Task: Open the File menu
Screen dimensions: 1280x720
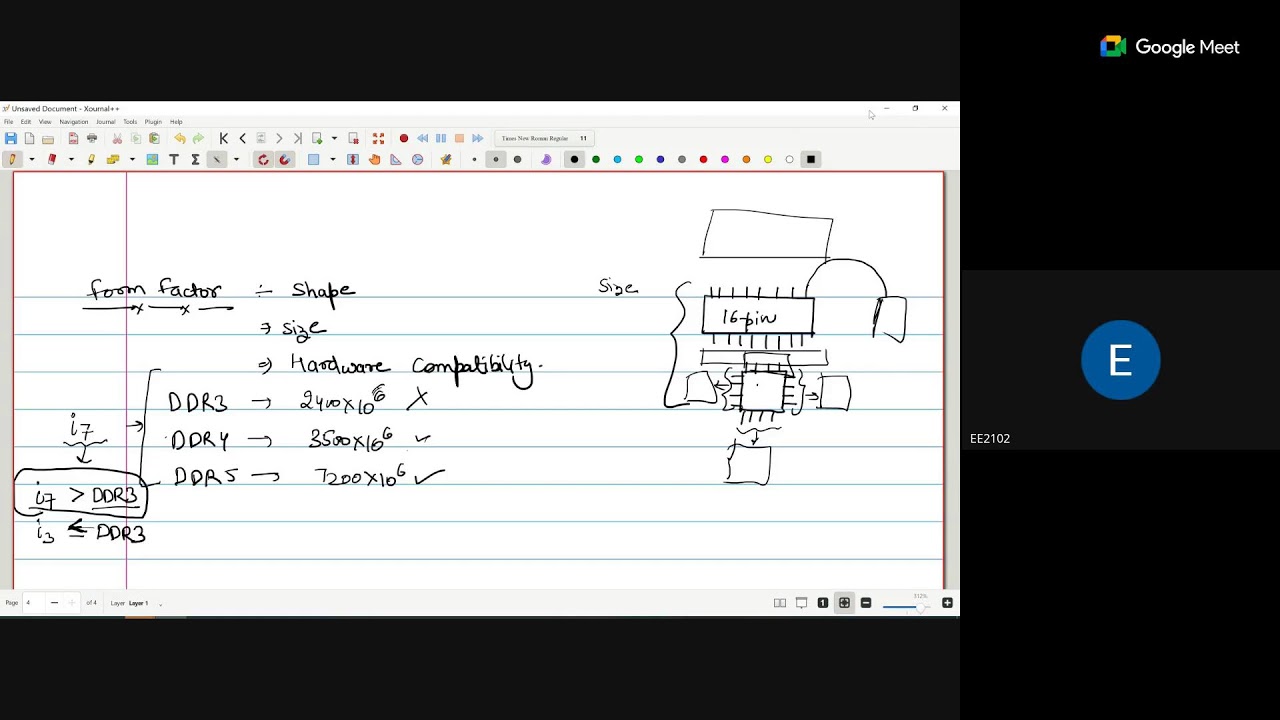Action: click(9, 122)
